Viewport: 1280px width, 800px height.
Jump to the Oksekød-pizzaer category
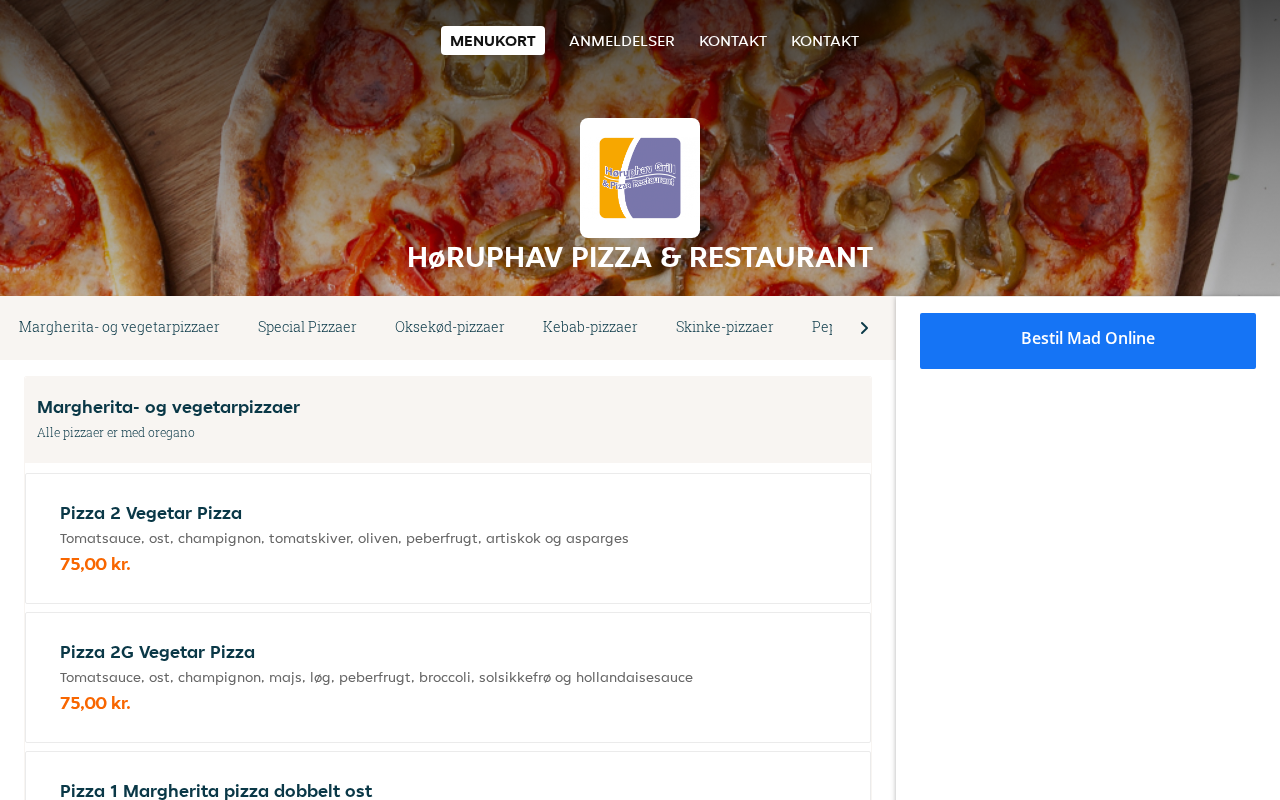(450, 327)
